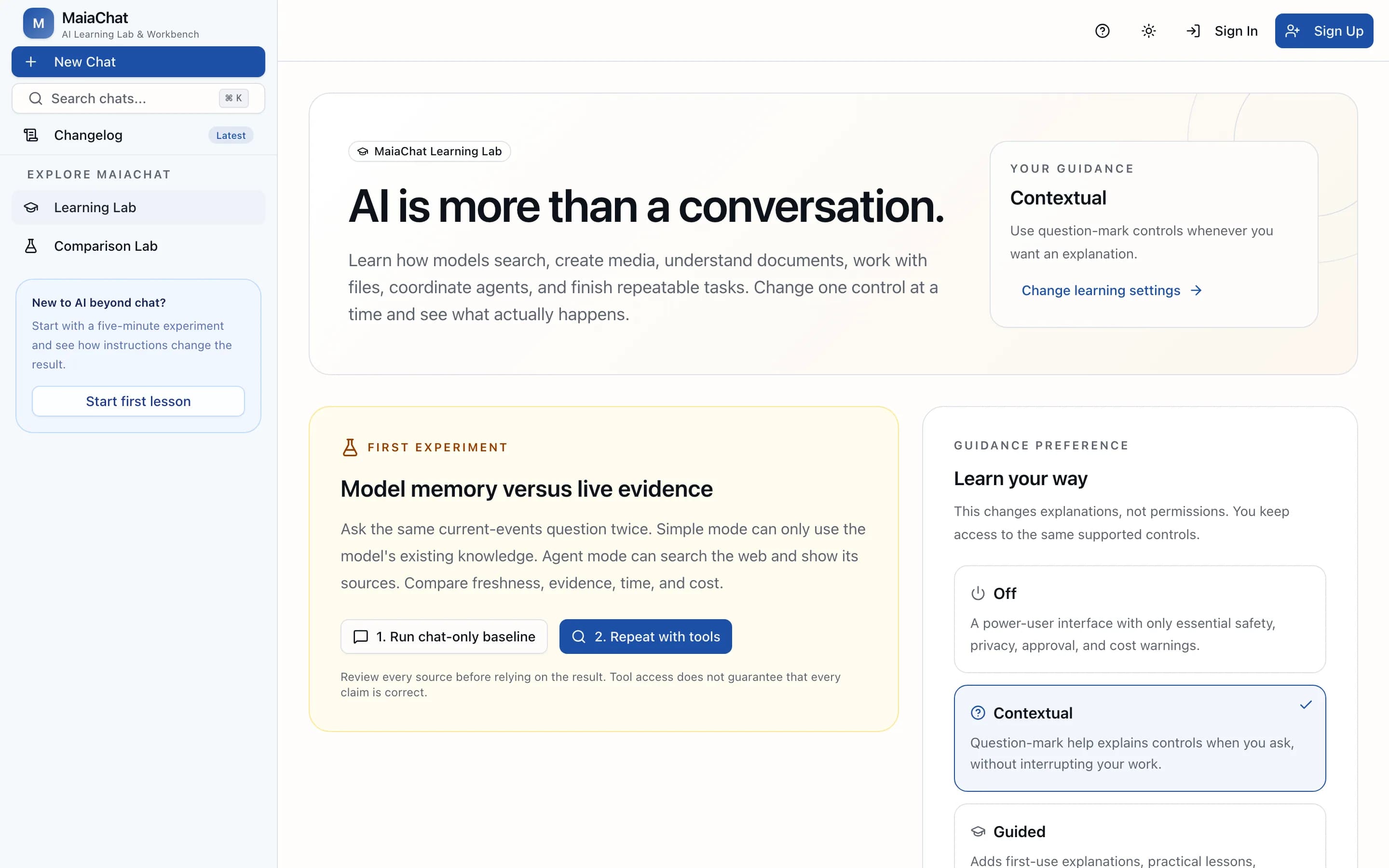Click the Sign Up button
Viewport: 1389px width, 868px height.
click(x=1324, y=31)
